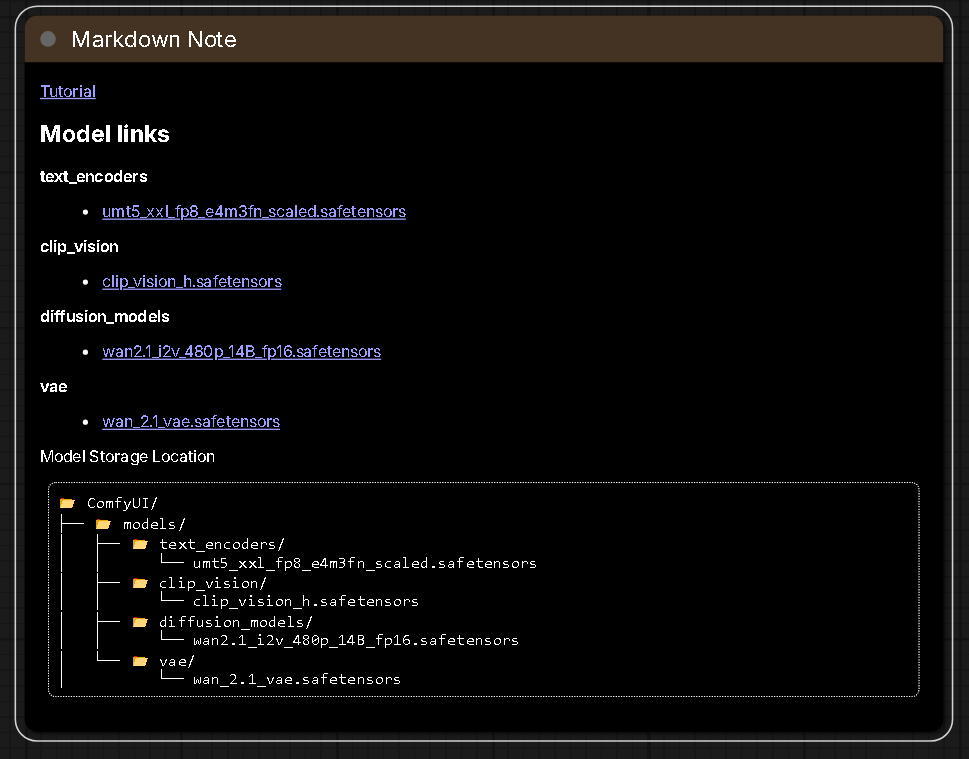
Task: Open the wan2.1_i2v_480p_14B_fp16.safetensors download link
Action: tap(241, 351)
